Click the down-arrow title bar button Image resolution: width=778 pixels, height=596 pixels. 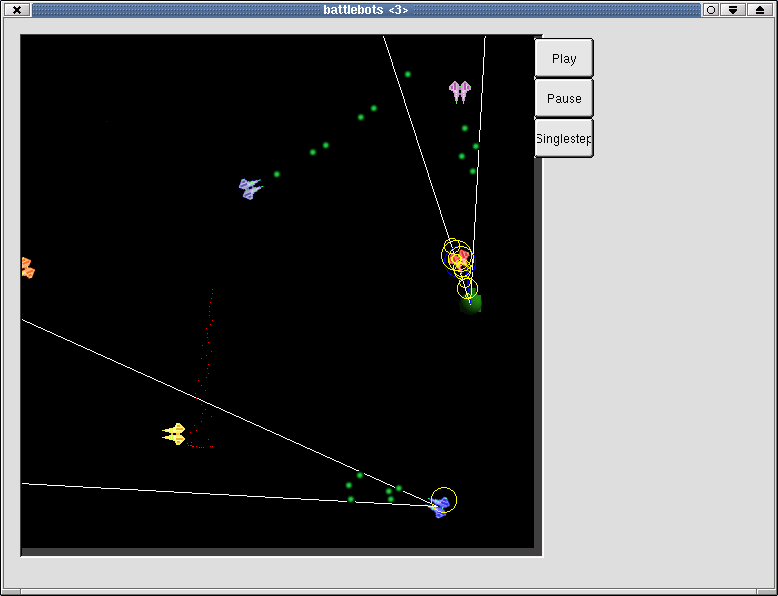click(x=734, y=10)
